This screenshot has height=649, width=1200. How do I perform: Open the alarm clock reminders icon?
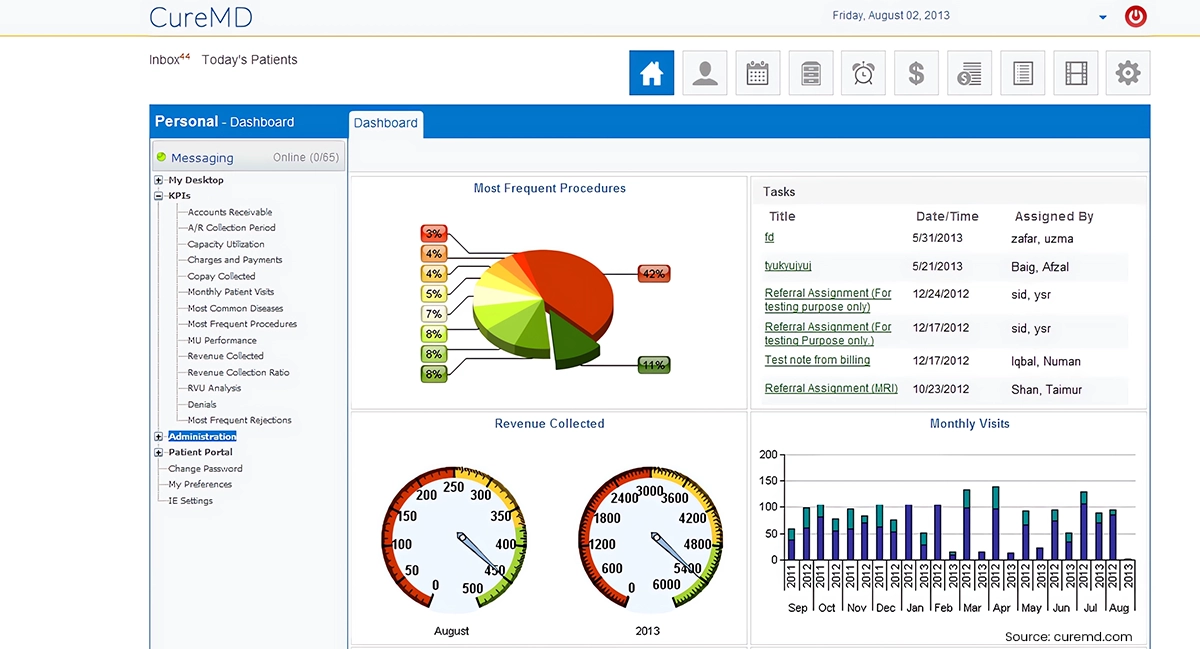click(863, 73)
